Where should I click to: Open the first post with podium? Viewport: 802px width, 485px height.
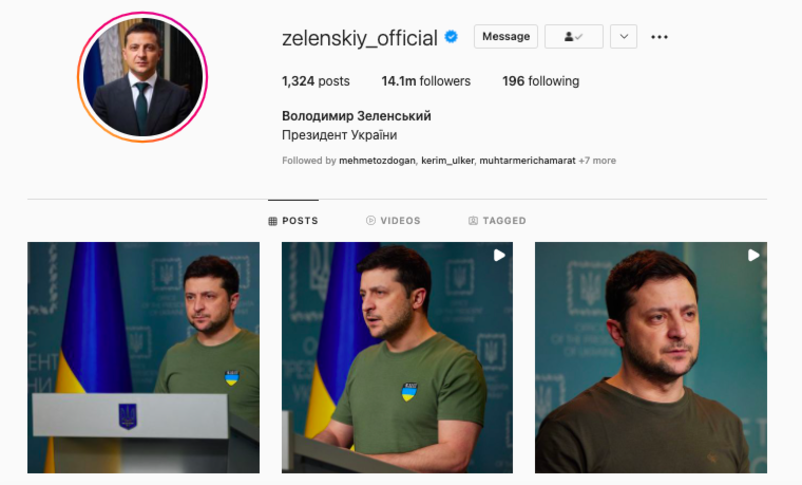(x=143, y=357)
